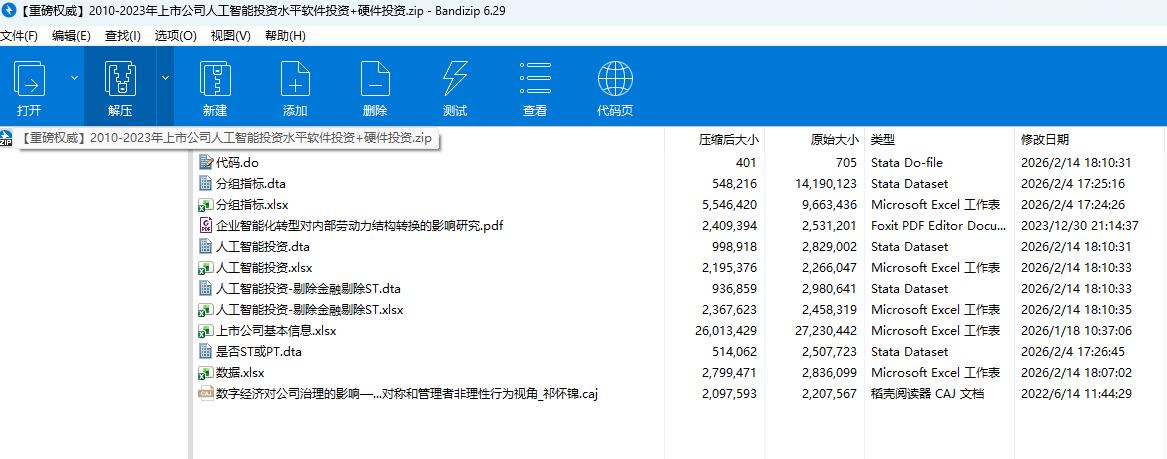Select the file 代码.do
The width and height of the screenshot is (1167, 459).
click(237, 162)
